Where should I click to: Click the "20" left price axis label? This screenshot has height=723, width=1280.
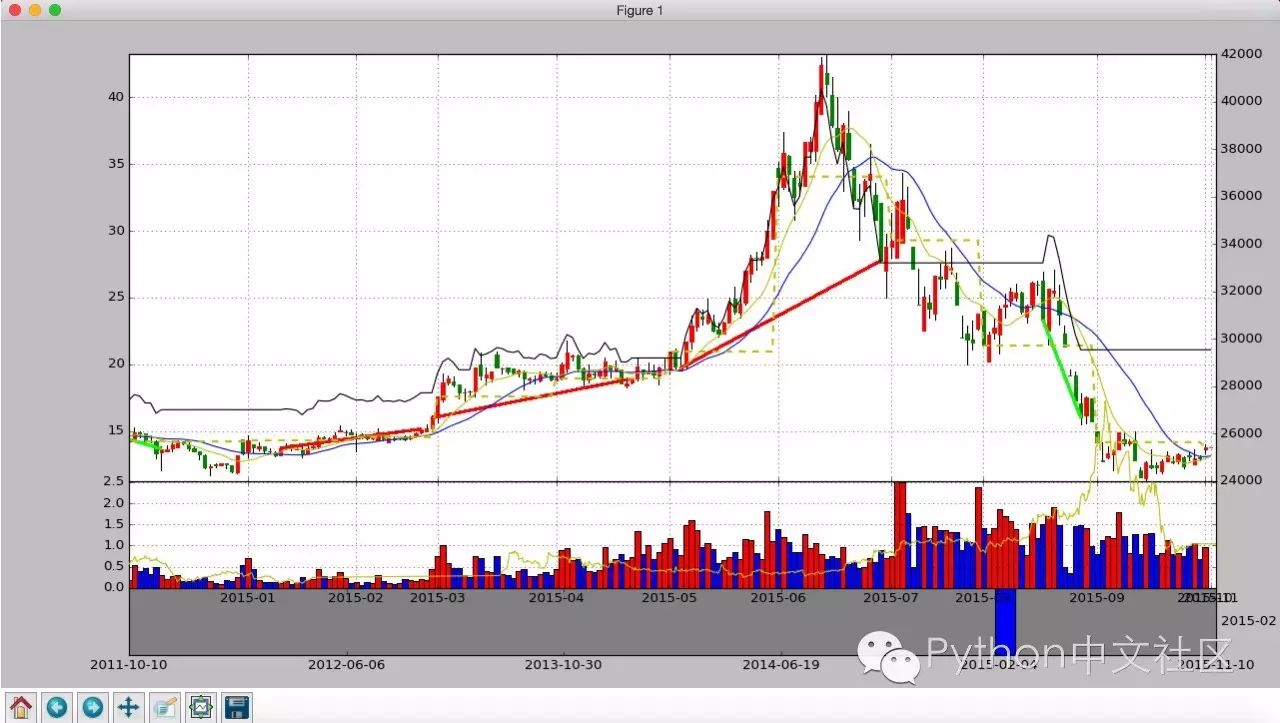point(115,364)
